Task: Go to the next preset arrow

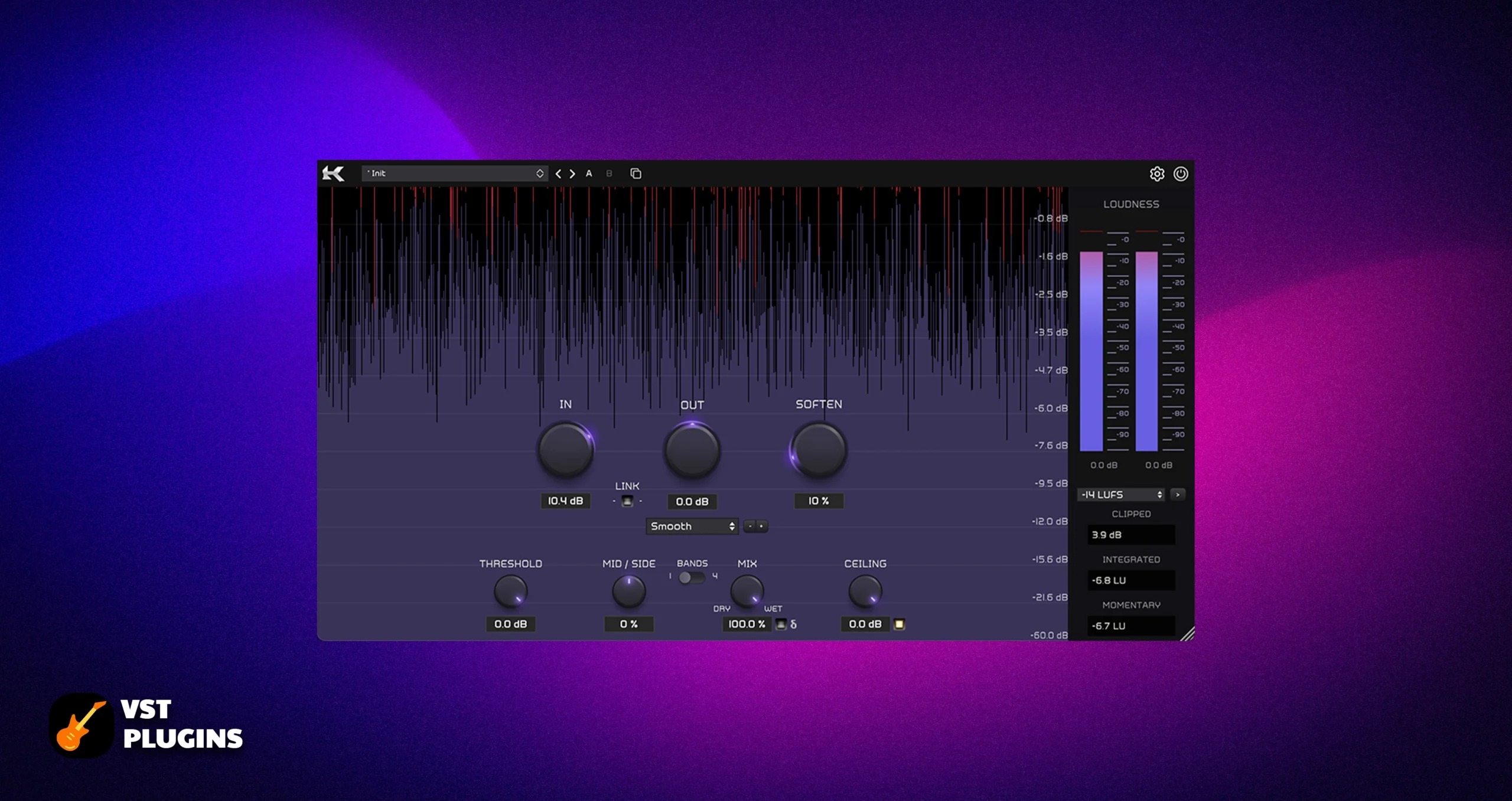Action: pyautogui.click(x=572, y=174)
